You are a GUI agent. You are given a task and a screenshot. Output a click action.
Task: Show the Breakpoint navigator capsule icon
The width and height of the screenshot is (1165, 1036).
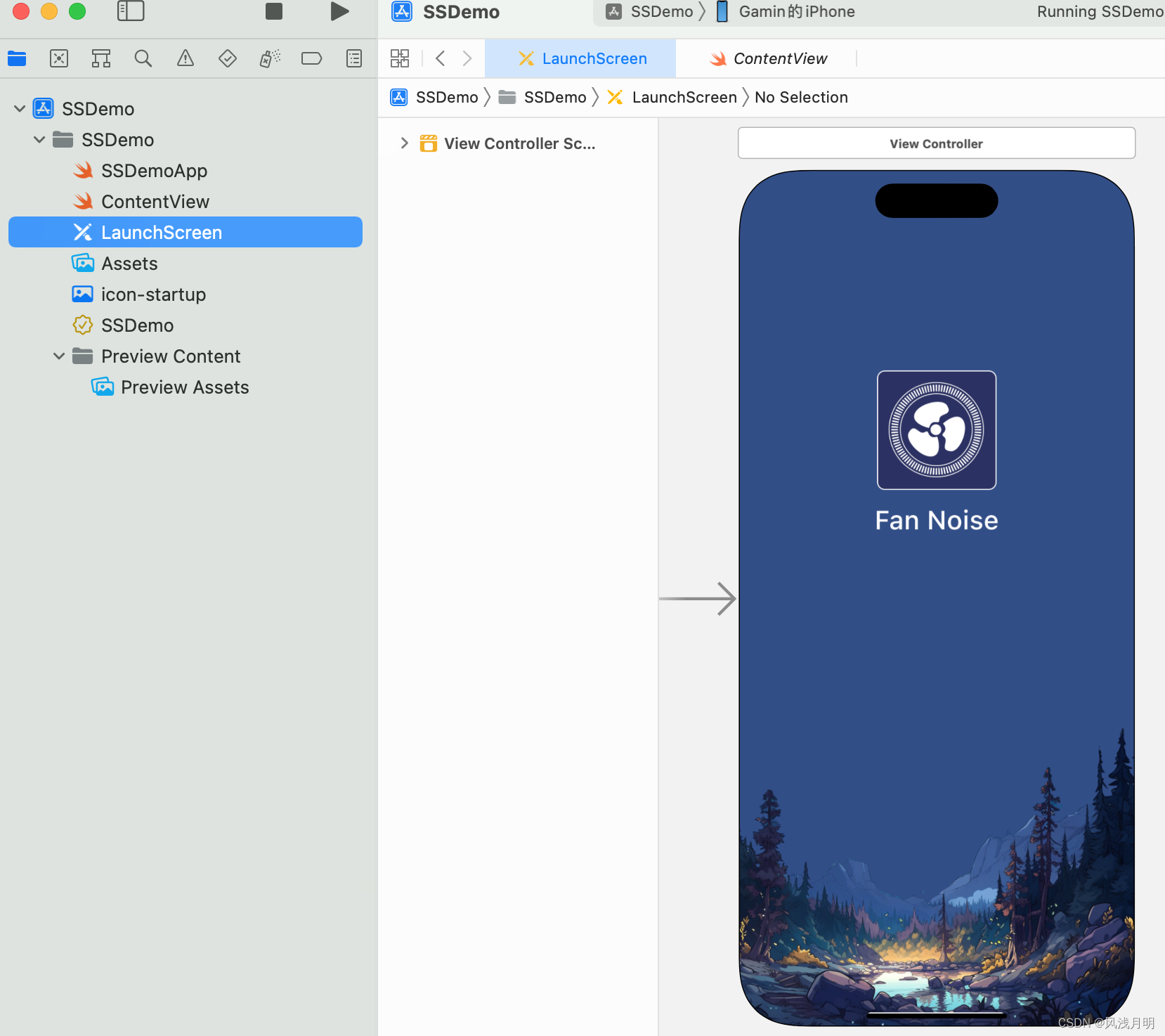pyautogui.click(x=311, y=58)
